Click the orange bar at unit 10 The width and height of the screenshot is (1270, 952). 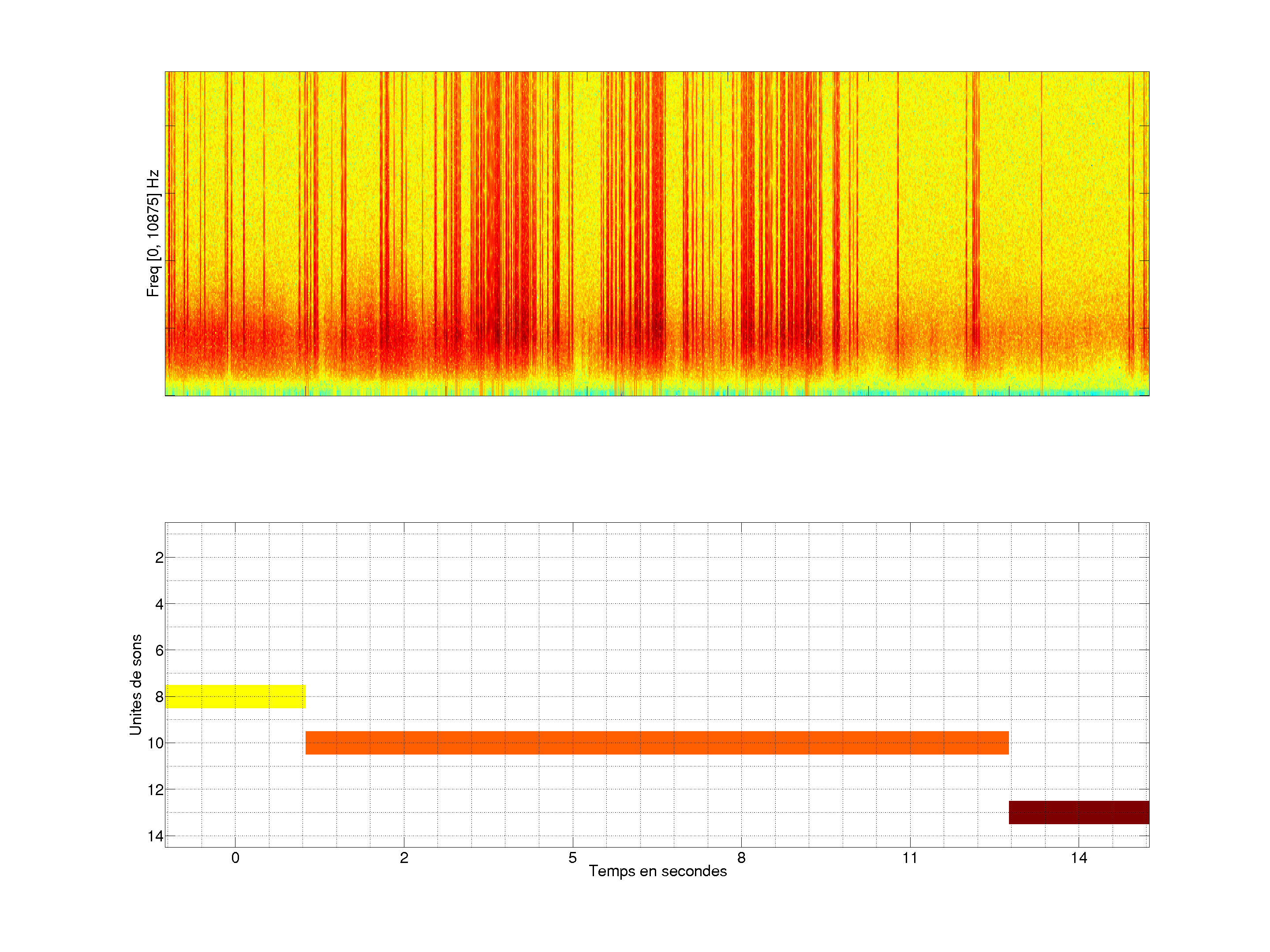click(657, 743)
